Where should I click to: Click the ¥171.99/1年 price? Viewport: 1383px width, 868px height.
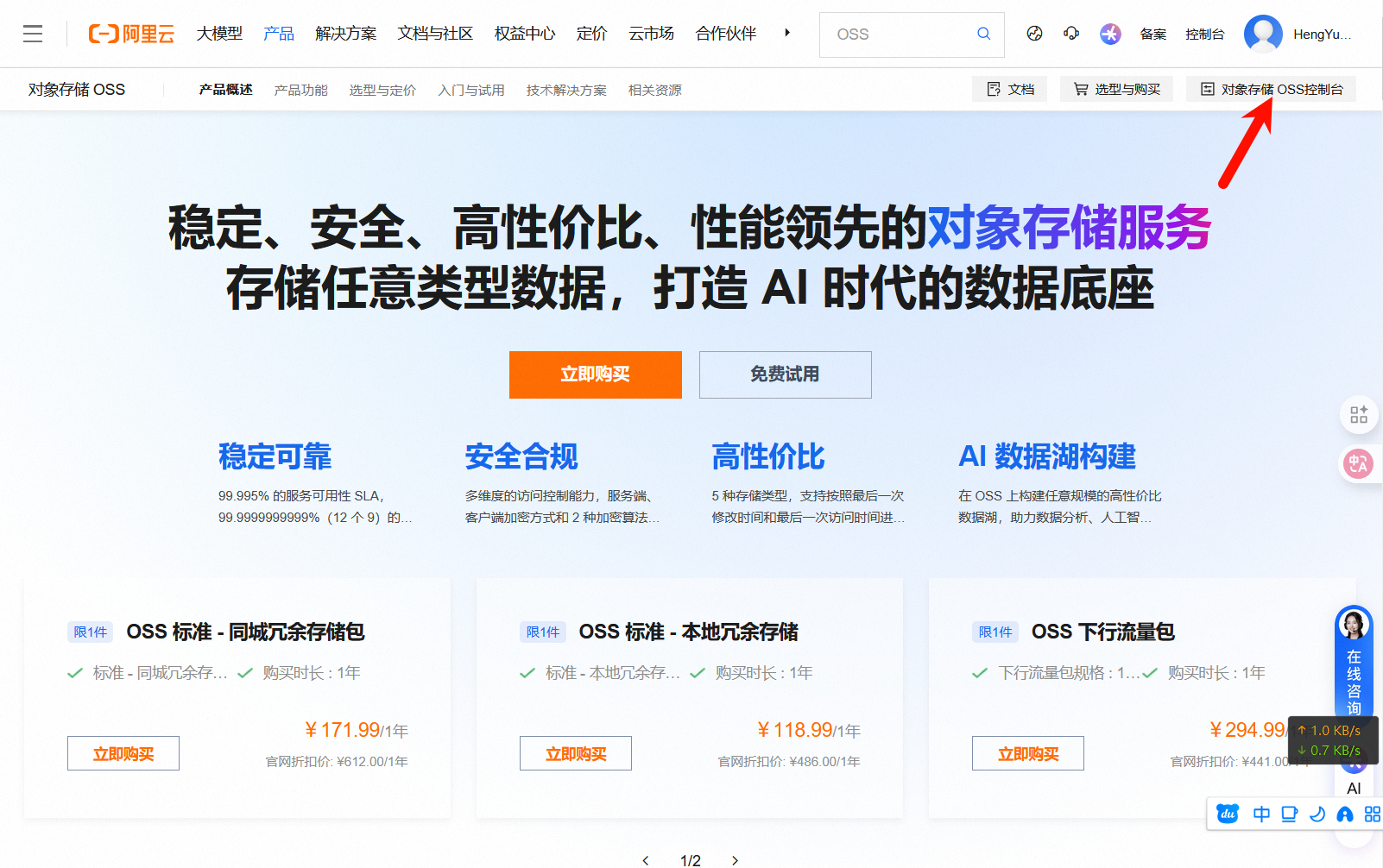(357, 730)
